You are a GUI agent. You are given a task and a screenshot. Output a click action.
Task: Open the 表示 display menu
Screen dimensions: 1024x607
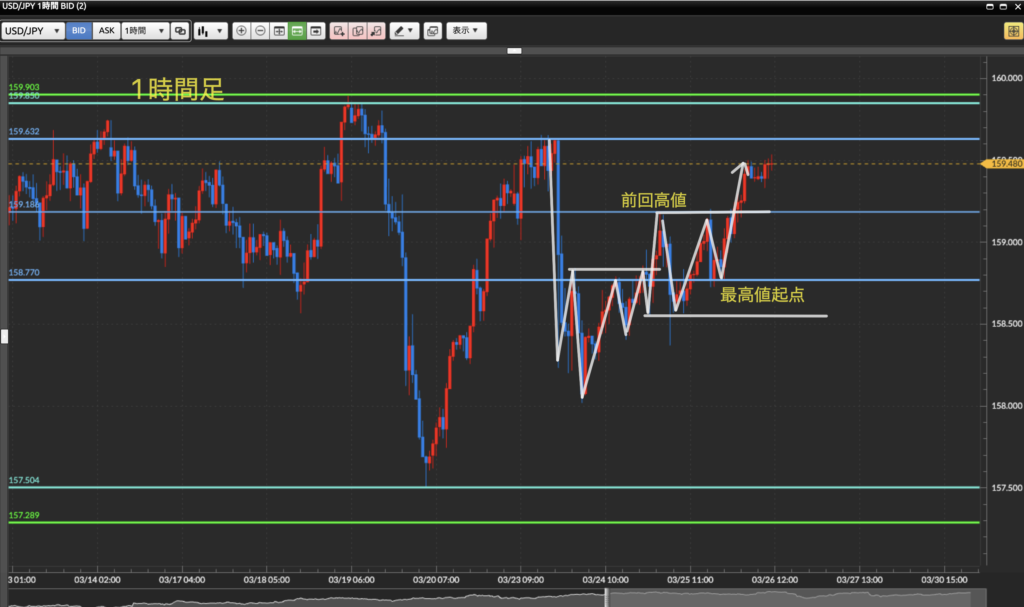click(x=466, y=31)
